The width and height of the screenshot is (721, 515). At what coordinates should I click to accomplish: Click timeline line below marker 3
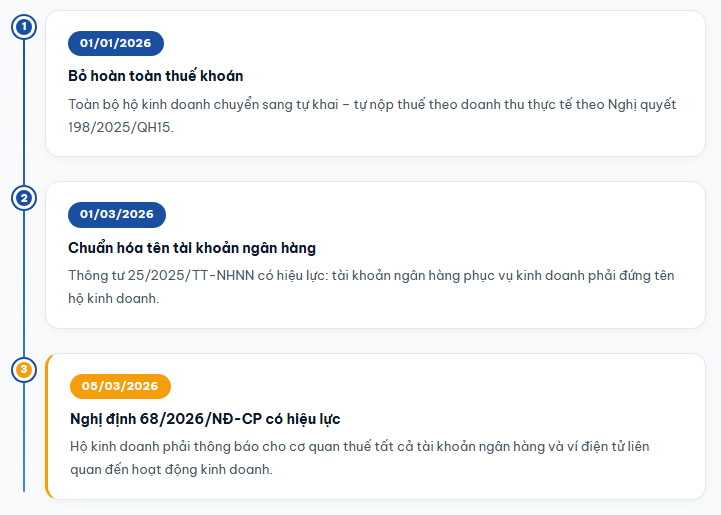pyautogui.click(x=24, y=440)
